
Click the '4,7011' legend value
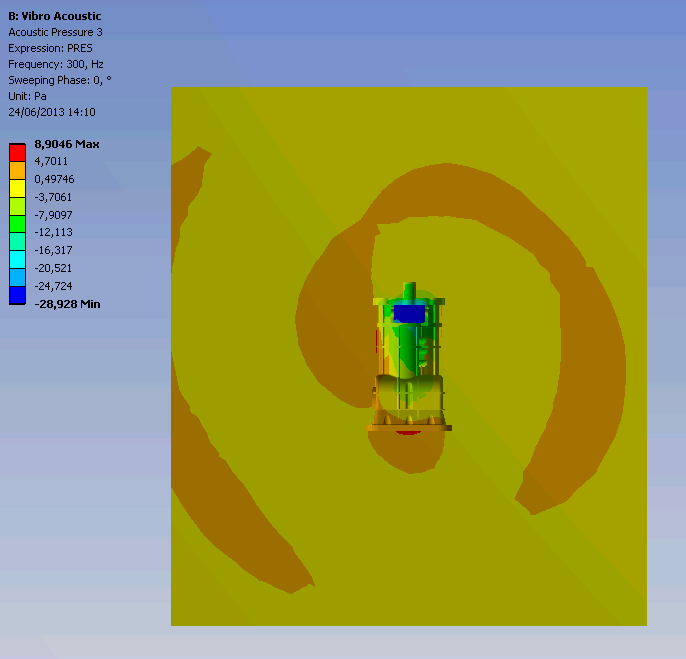[x=51, y=161]
